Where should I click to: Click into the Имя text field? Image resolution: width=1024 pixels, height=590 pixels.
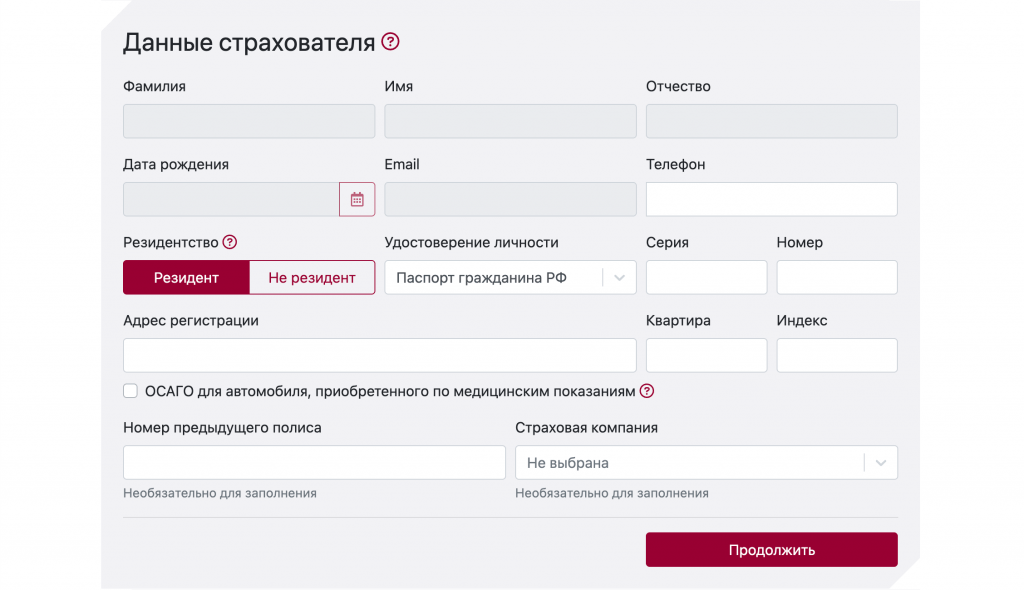pos(510,121)
